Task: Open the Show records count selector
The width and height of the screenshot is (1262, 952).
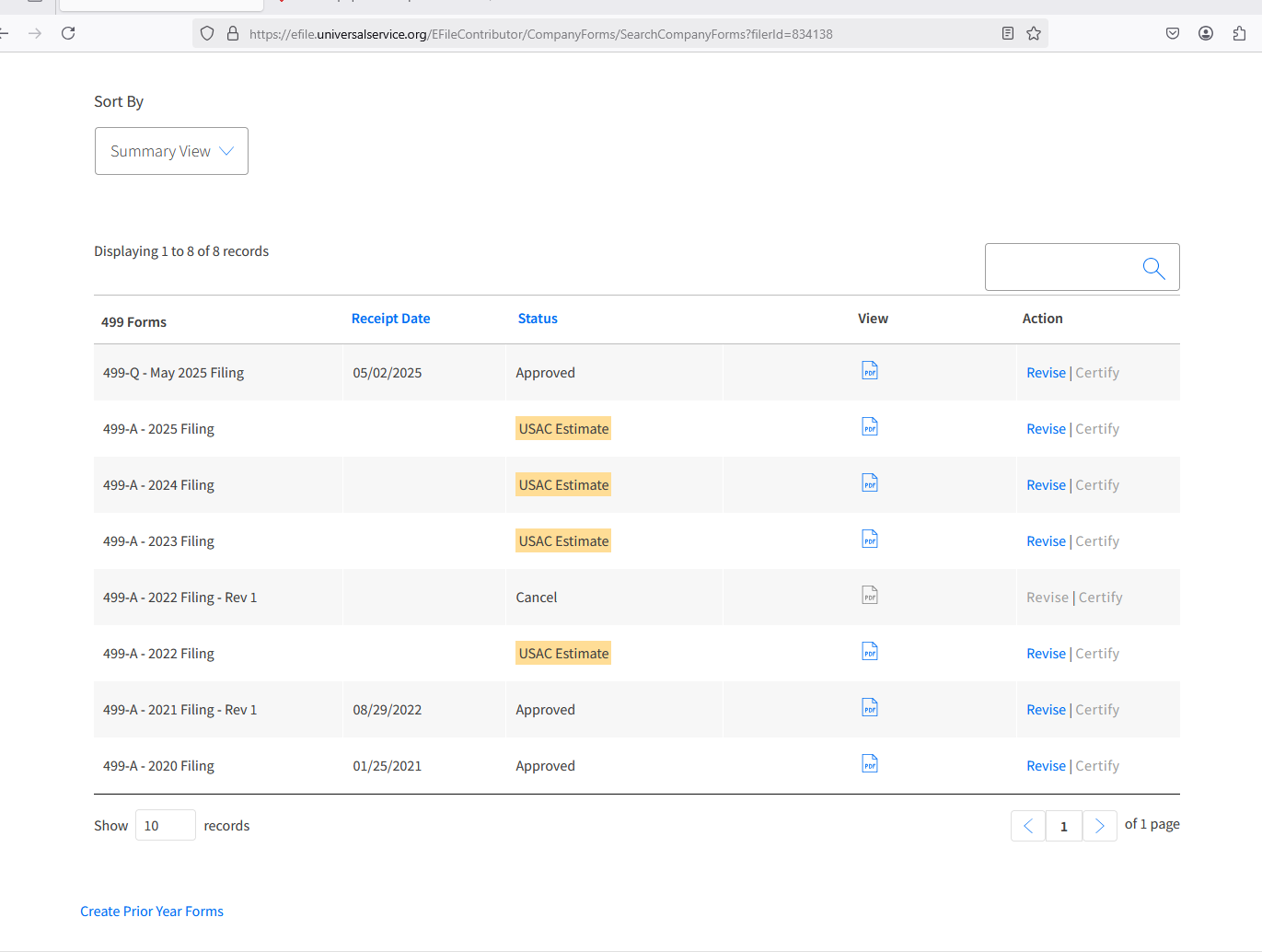Action: 165,825
